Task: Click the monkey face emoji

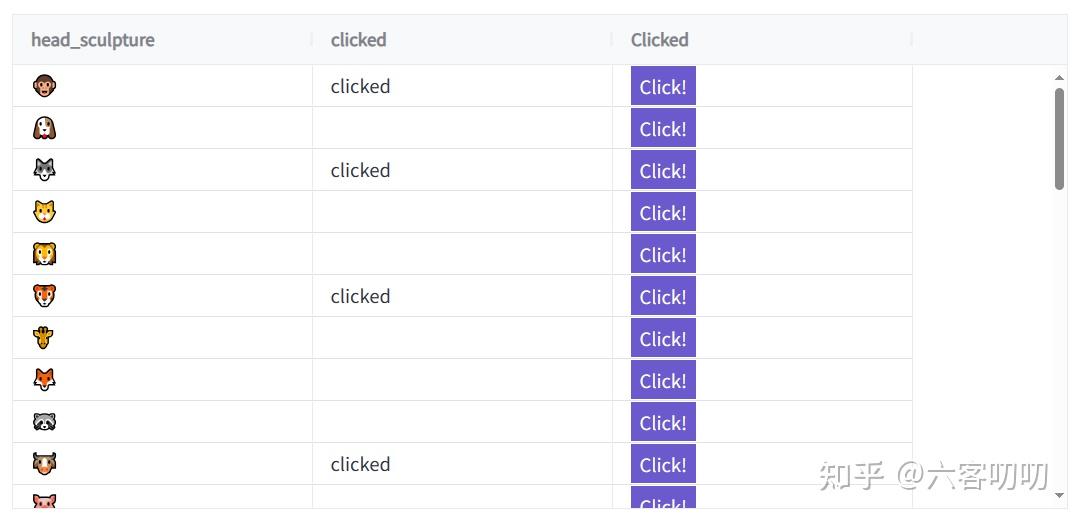Action: [x=44, y=86]
